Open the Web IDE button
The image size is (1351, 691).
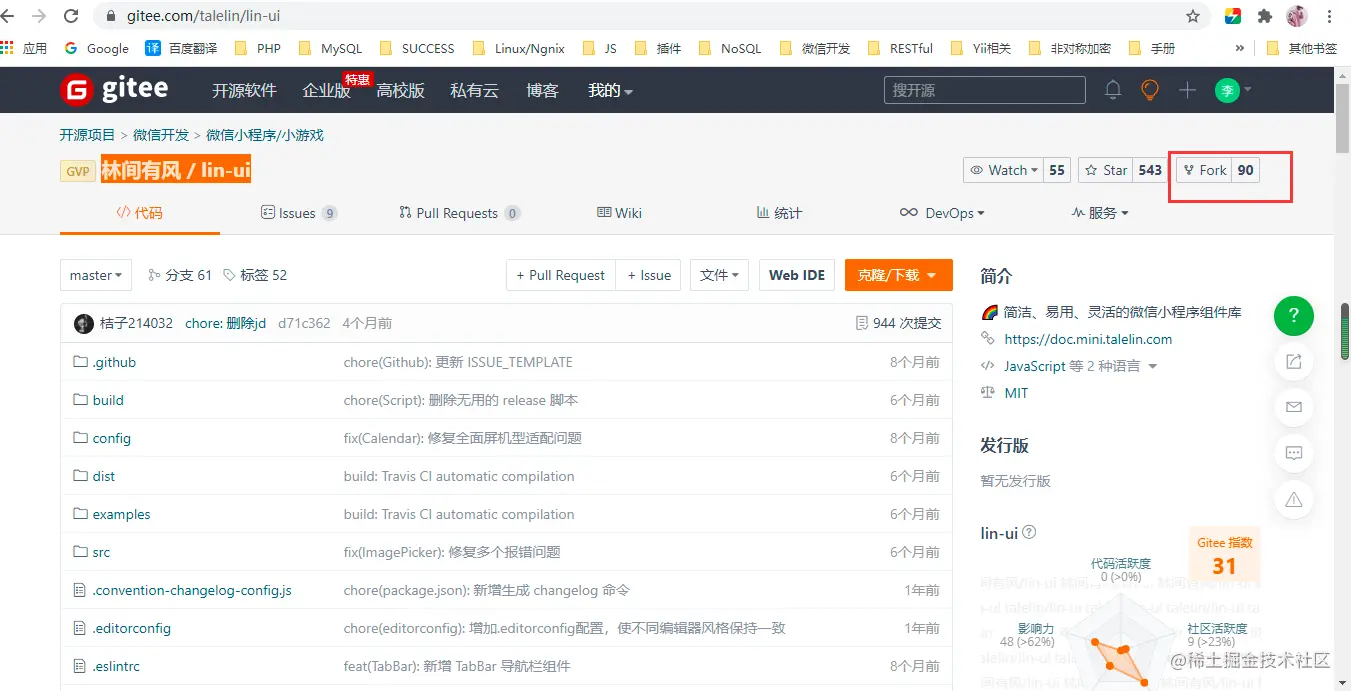click(797, 275)
